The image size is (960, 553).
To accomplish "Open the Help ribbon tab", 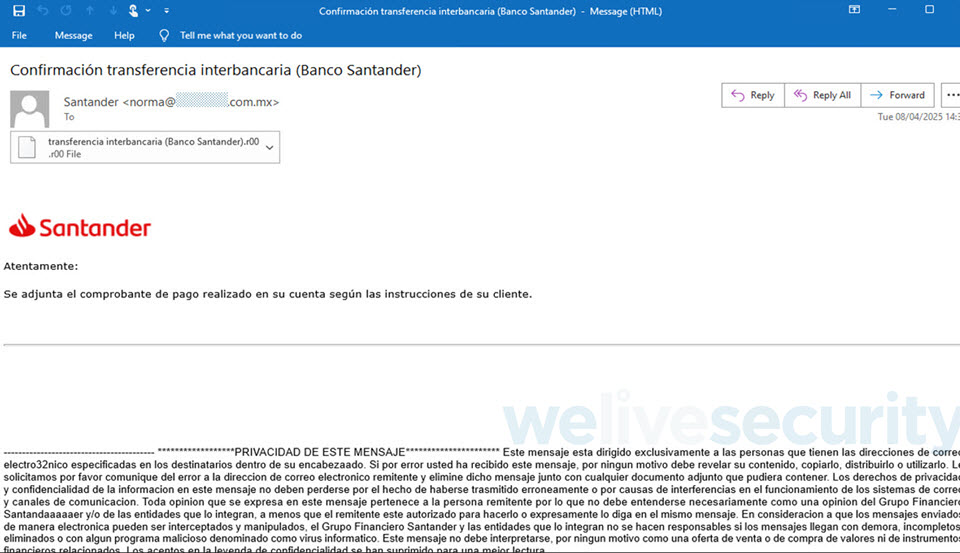I will (124, 36).
